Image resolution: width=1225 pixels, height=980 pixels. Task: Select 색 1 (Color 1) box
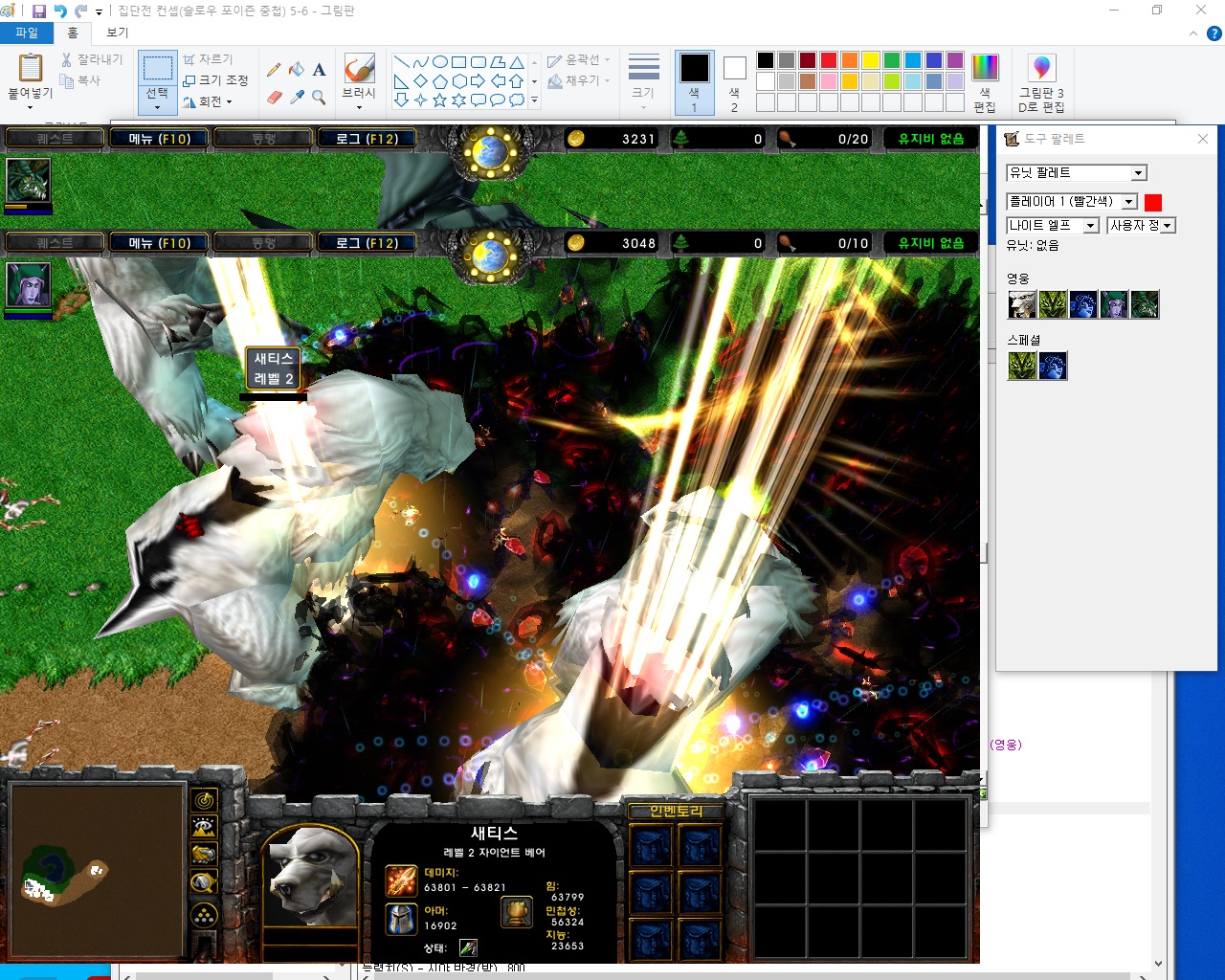694,83
